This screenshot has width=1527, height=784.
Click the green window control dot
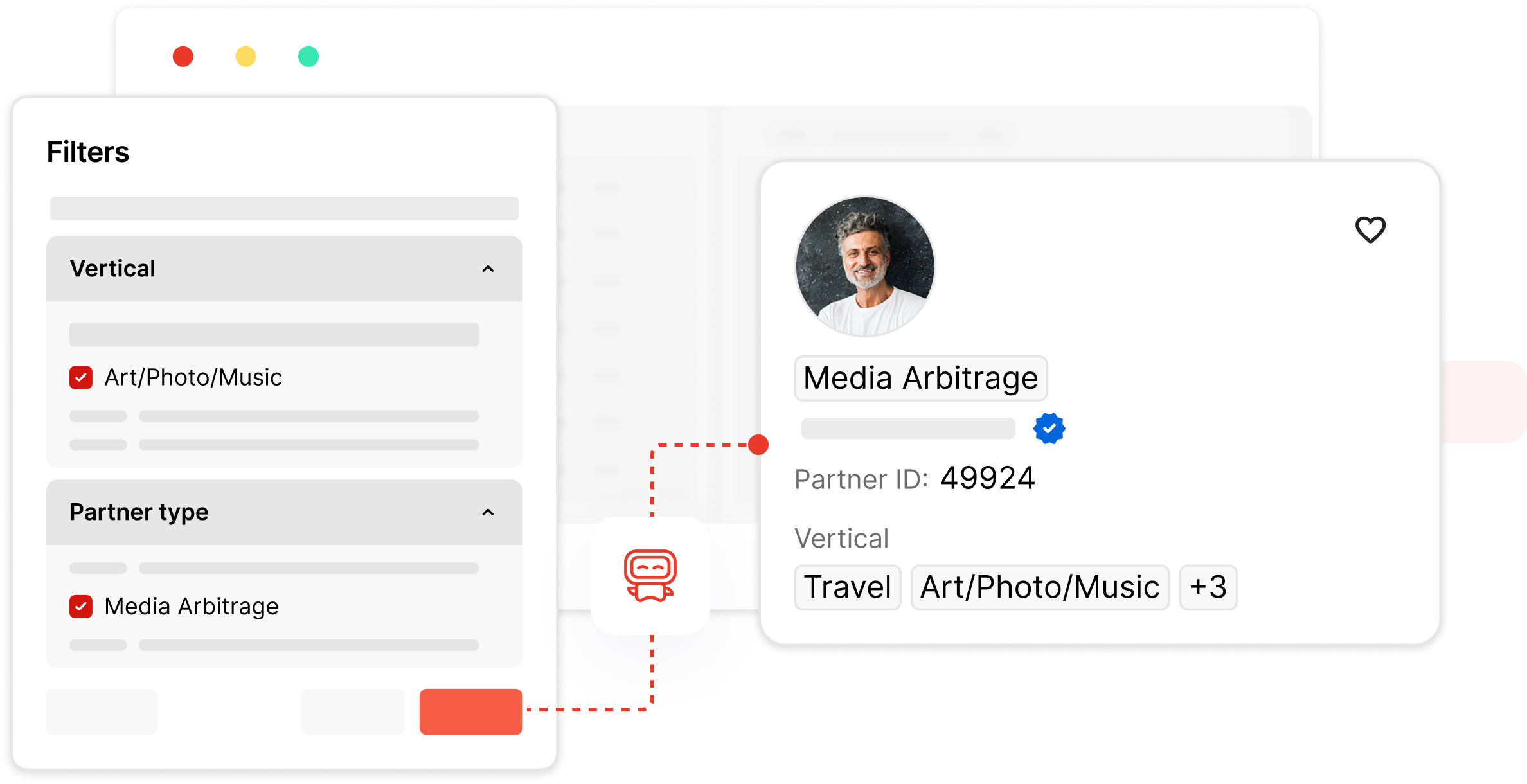(308, 57)
